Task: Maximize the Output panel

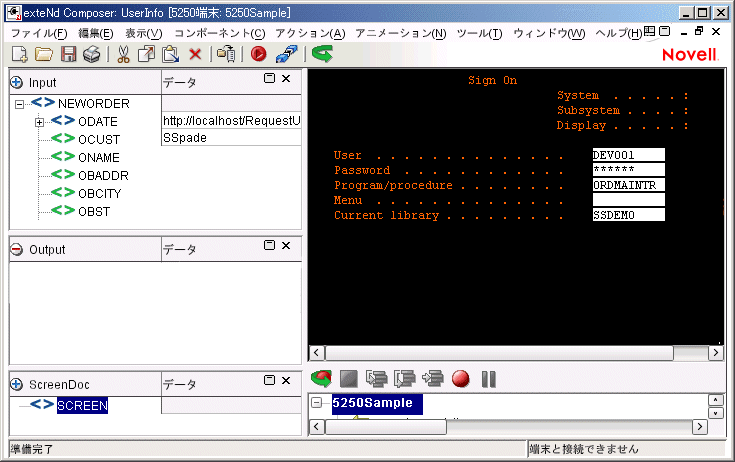Action: pyautogui.click(x=270, y=245)
